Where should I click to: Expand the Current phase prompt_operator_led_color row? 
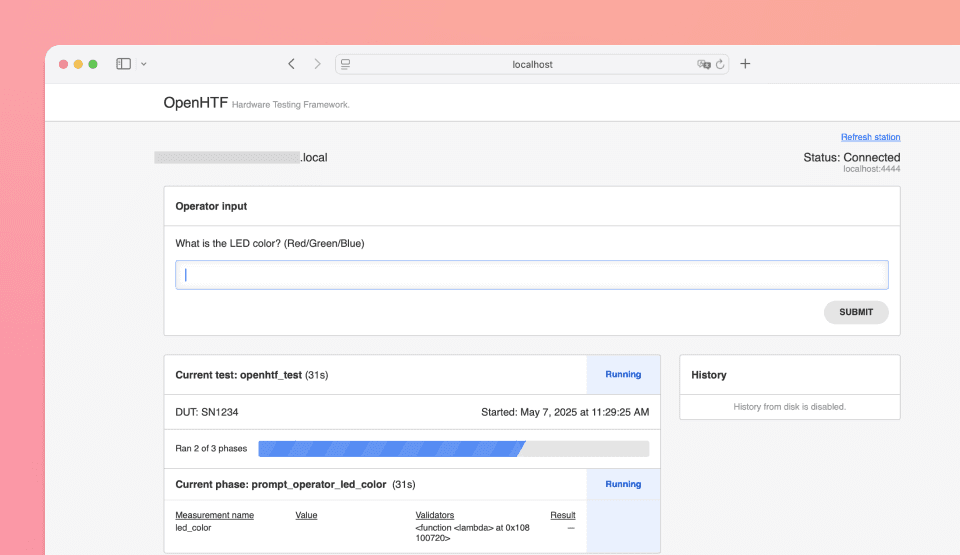point(281,484)
